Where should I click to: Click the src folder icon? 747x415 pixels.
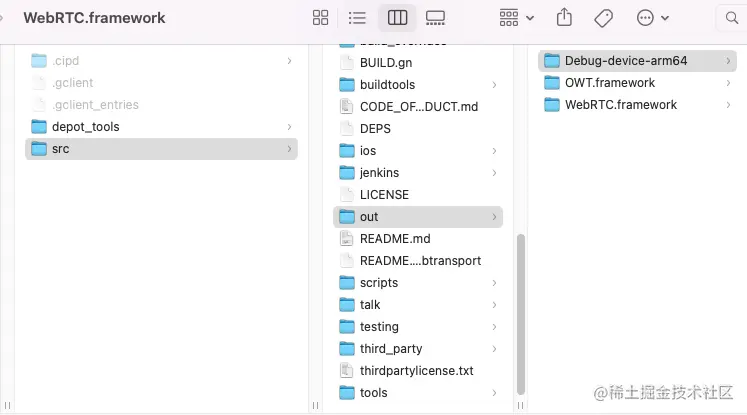coord(39,149)
